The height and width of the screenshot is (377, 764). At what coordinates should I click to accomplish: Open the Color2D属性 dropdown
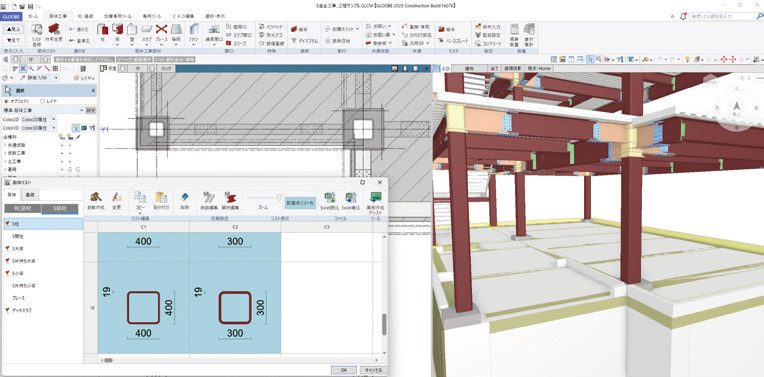[38, 119]
